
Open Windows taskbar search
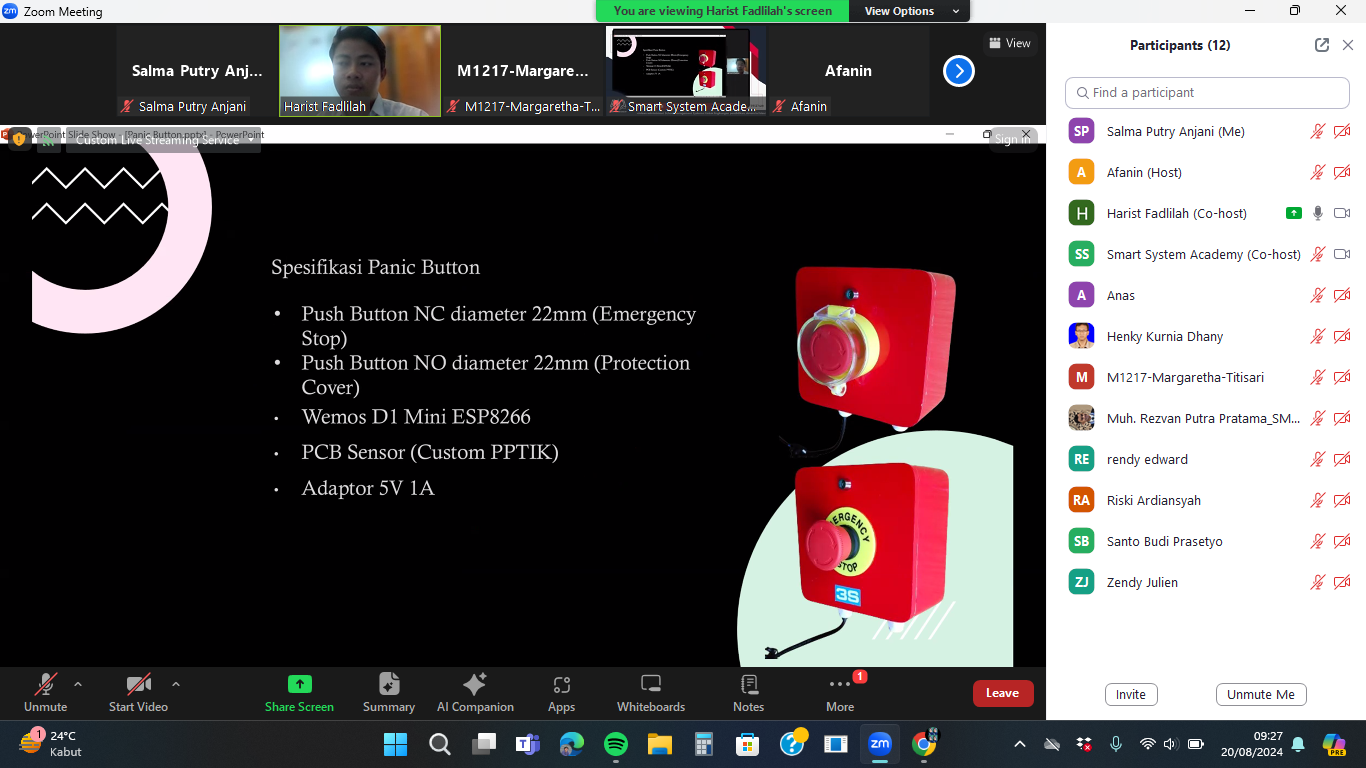[x=439, y=744]
